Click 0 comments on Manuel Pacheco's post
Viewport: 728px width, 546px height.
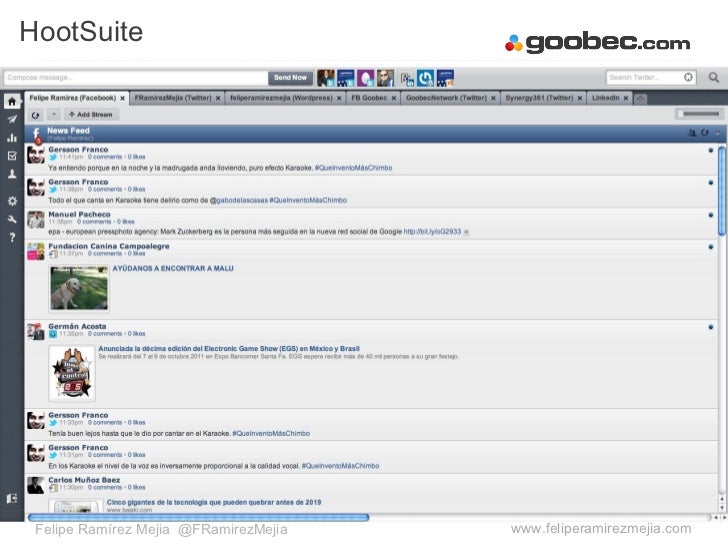(x=94, y=222)
